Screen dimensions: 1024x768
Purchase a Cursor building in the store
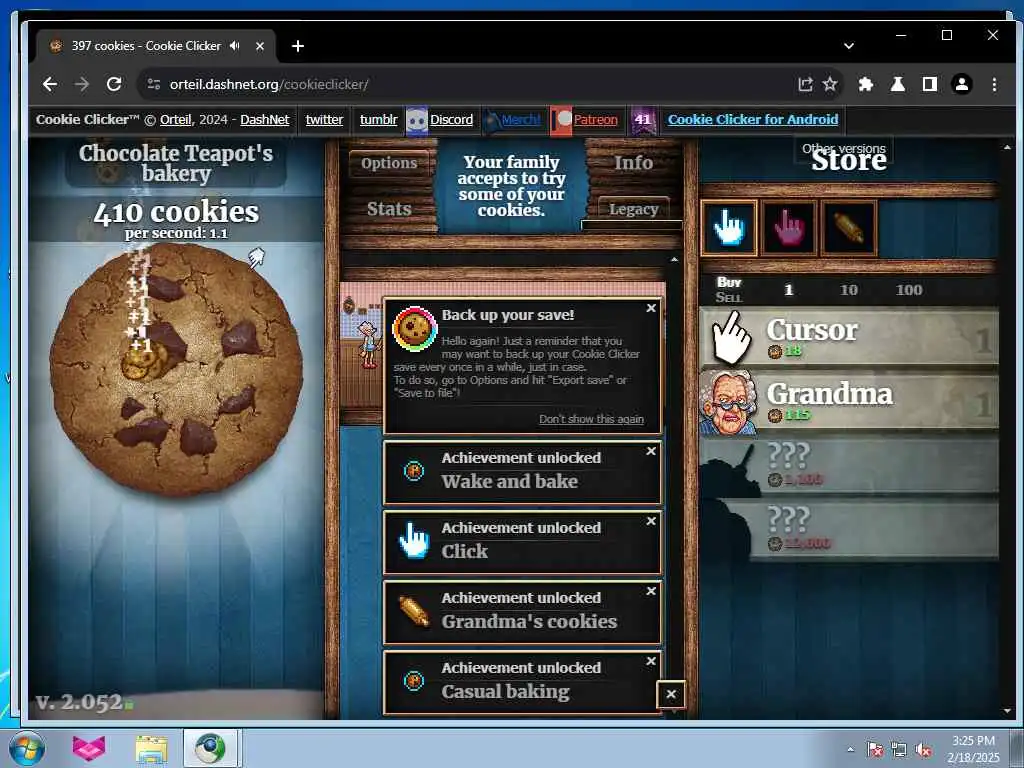[x=849, y=337]
